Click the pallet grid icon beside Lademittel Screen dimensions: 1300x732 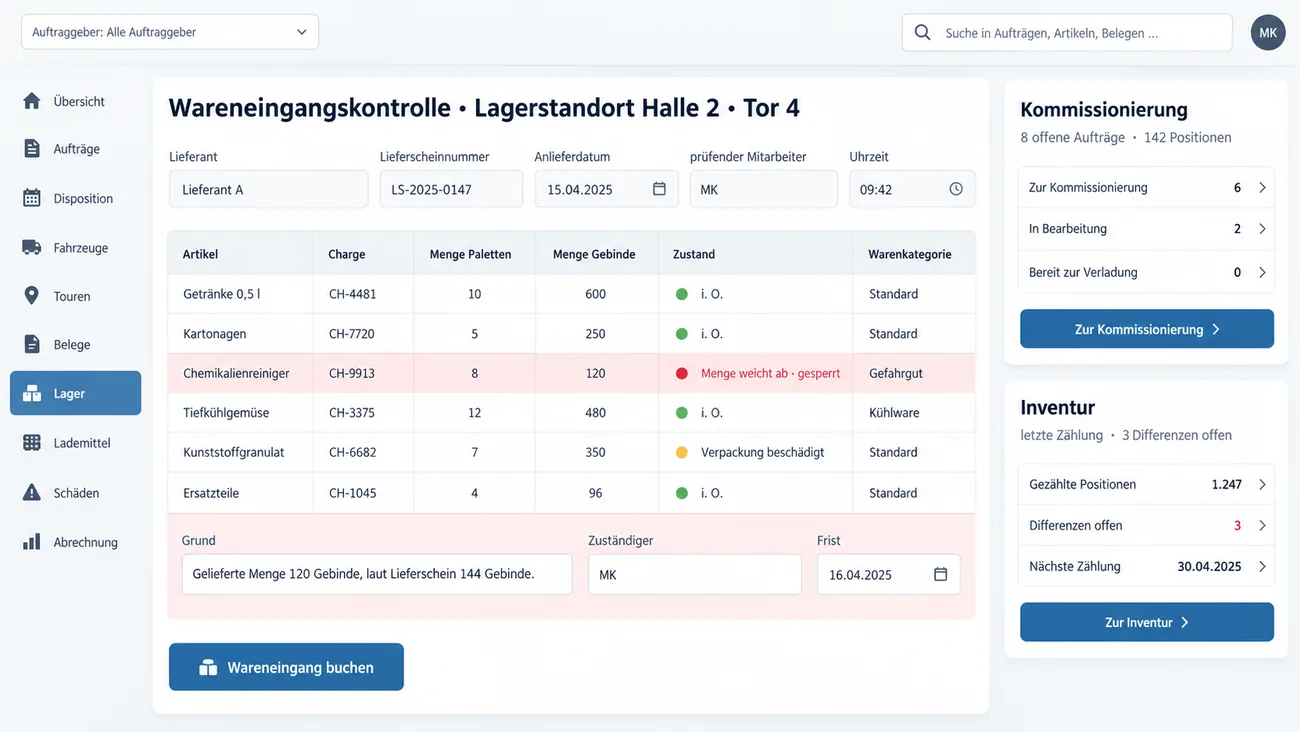tap(32, 442)
